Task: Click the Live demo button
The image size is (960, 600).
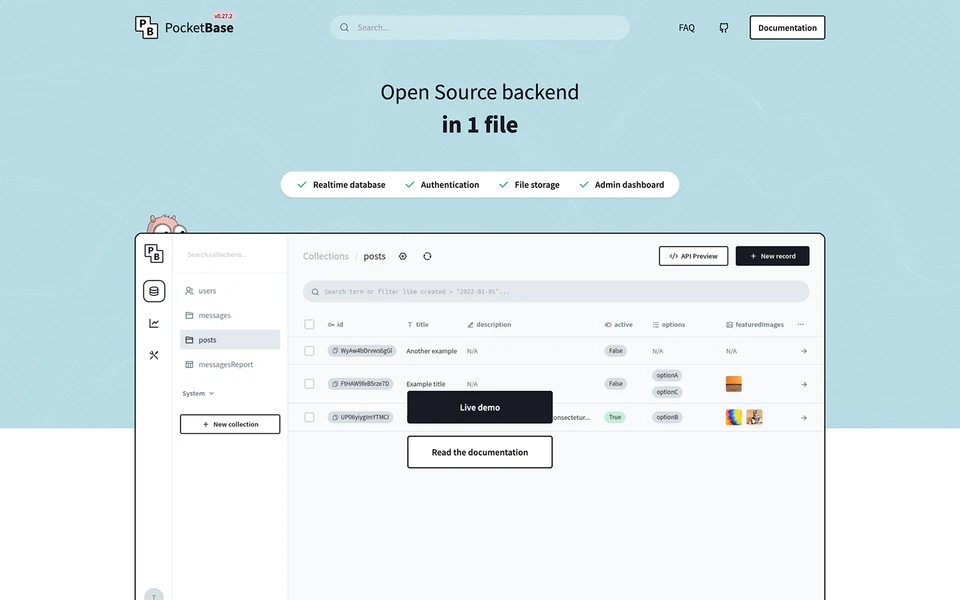Action: coord(479,407)
